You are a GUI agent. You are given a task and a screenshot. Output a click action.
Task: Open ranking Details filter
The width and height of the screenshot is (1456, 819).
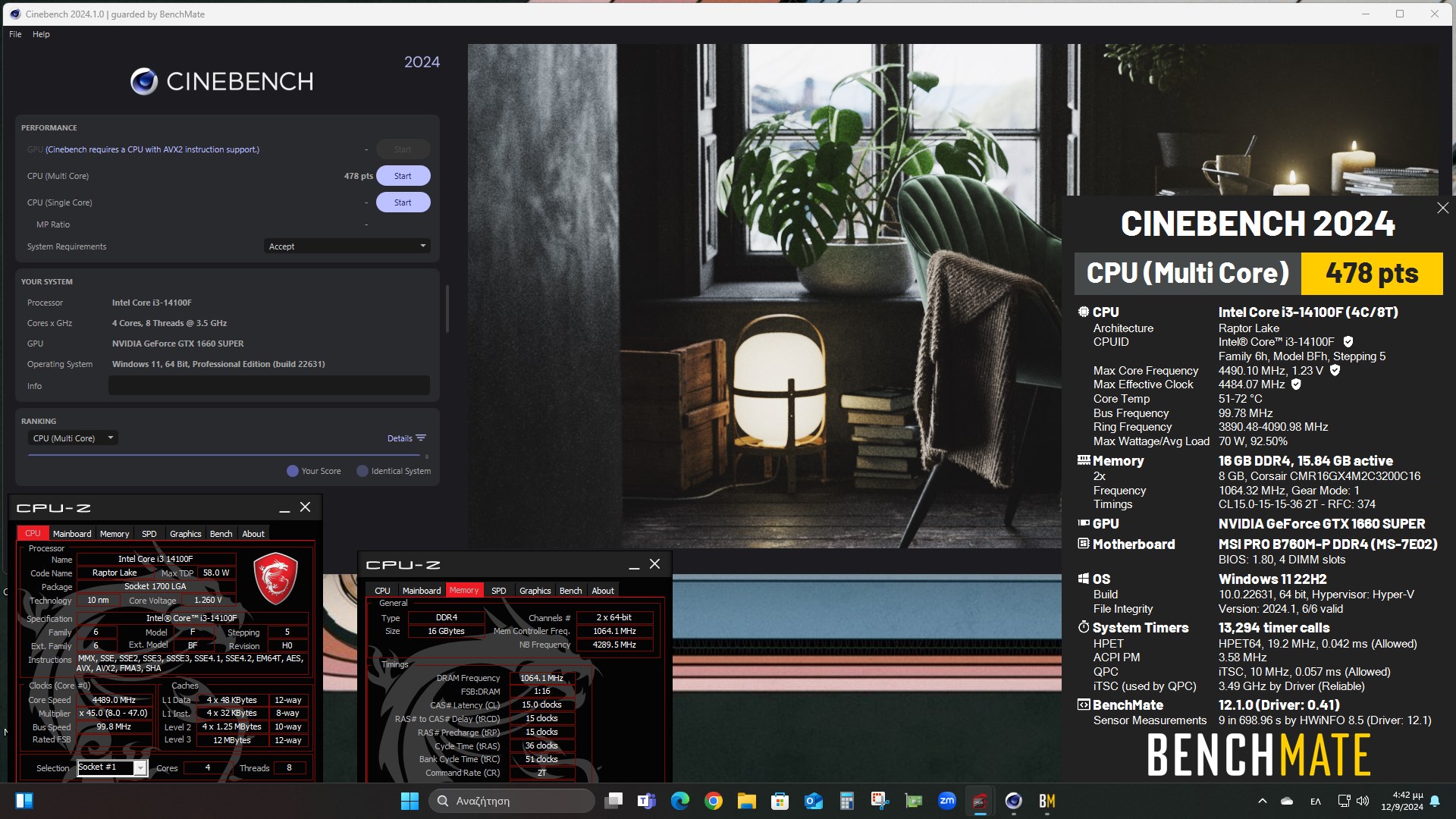[406, 438]
